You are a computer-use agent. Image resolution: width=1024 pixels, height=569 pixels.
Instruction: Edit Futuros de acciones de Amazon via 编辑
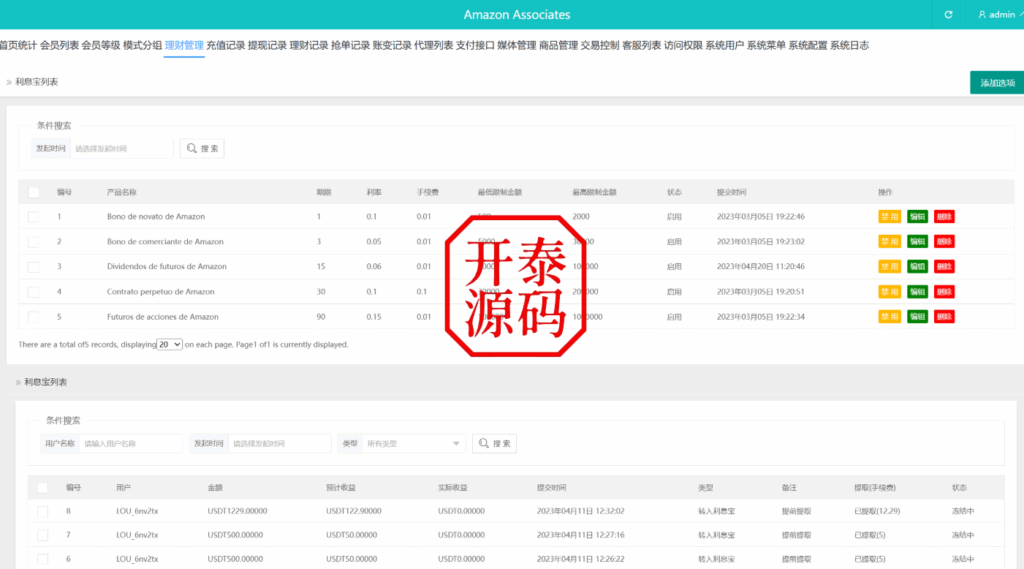(x=918, y=317)
